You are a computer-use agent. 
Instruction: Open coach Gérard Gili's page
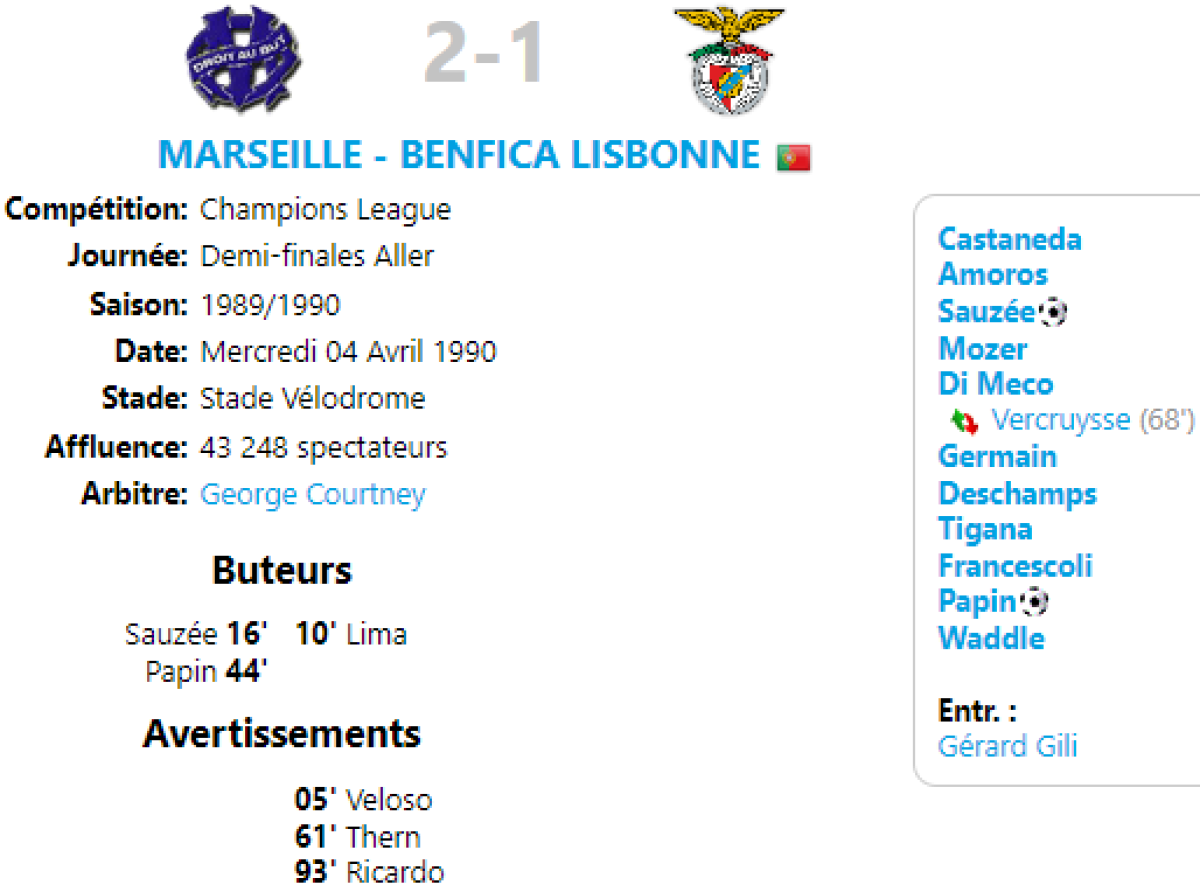tap(1007, 746)
